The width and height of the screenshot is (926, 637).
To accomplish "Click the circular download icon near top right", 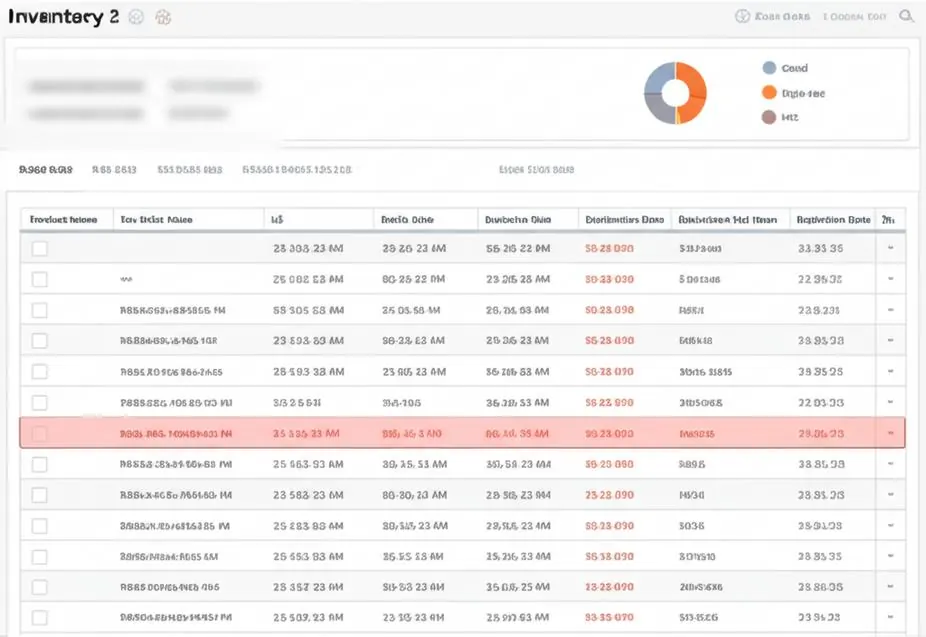I will 742,16.
